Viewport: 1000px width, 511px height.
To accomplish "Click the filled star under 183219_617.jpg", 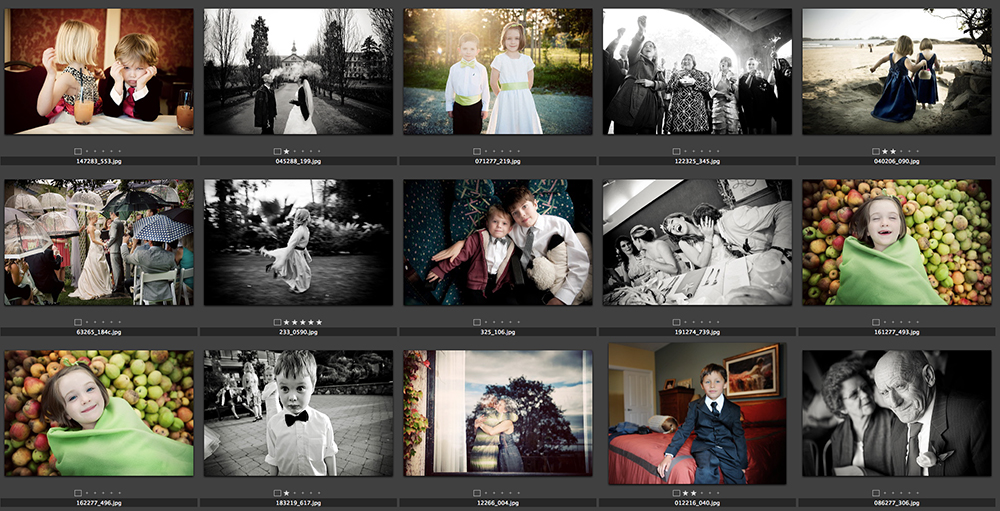I will [286, 493].
